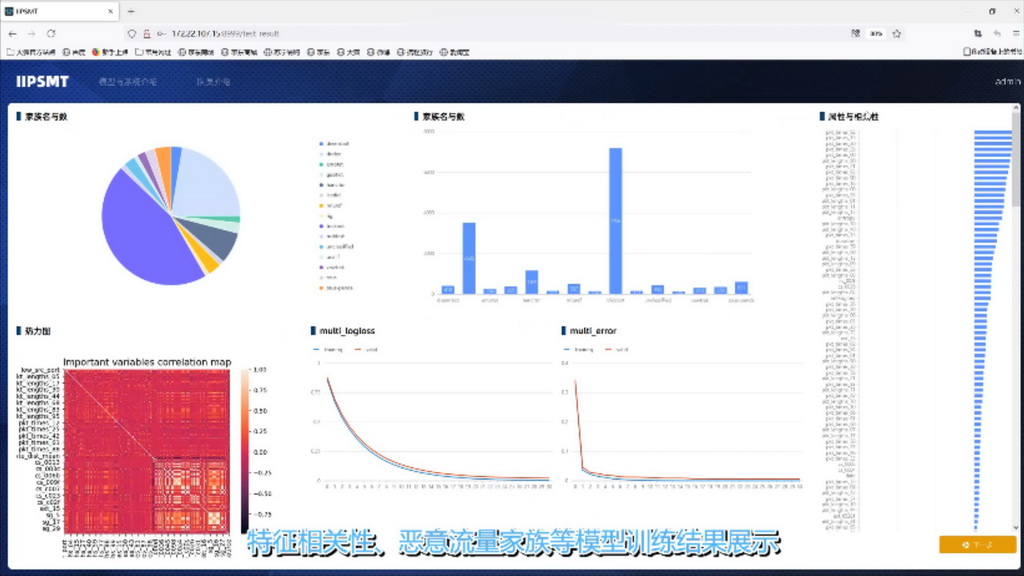
Task: Open a new browser tab
Action: coord(131,11)
